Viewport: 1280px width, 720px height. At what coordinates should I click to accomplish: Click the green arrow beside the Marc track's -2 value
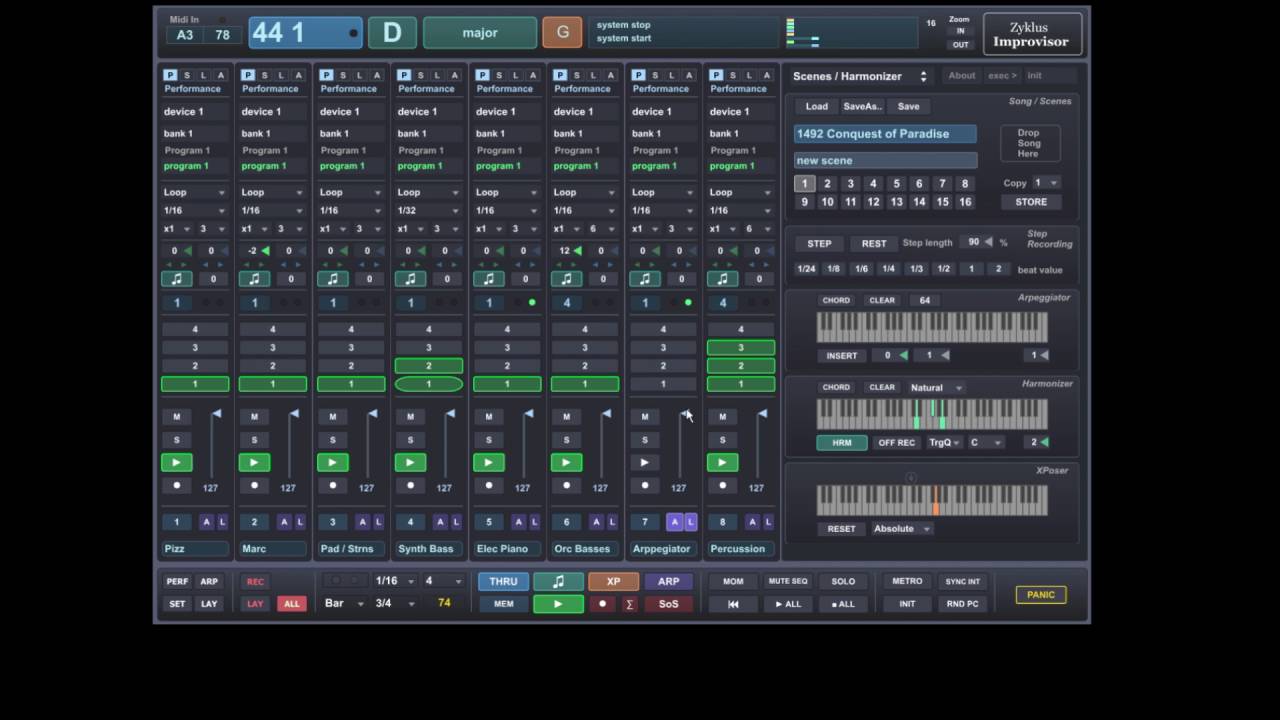pos(265,251)
